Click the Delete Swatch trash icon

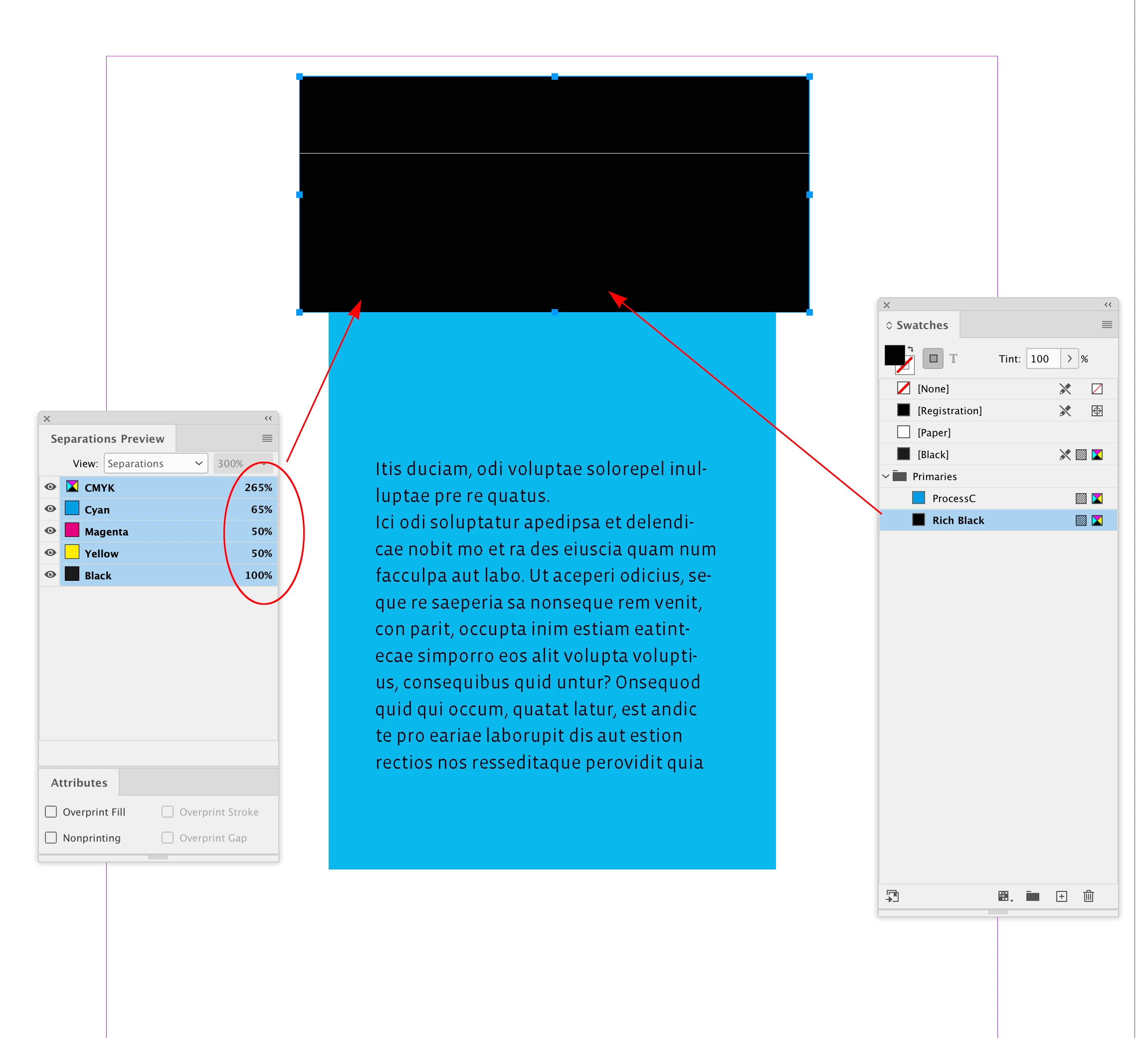[x=1088, y=896]
